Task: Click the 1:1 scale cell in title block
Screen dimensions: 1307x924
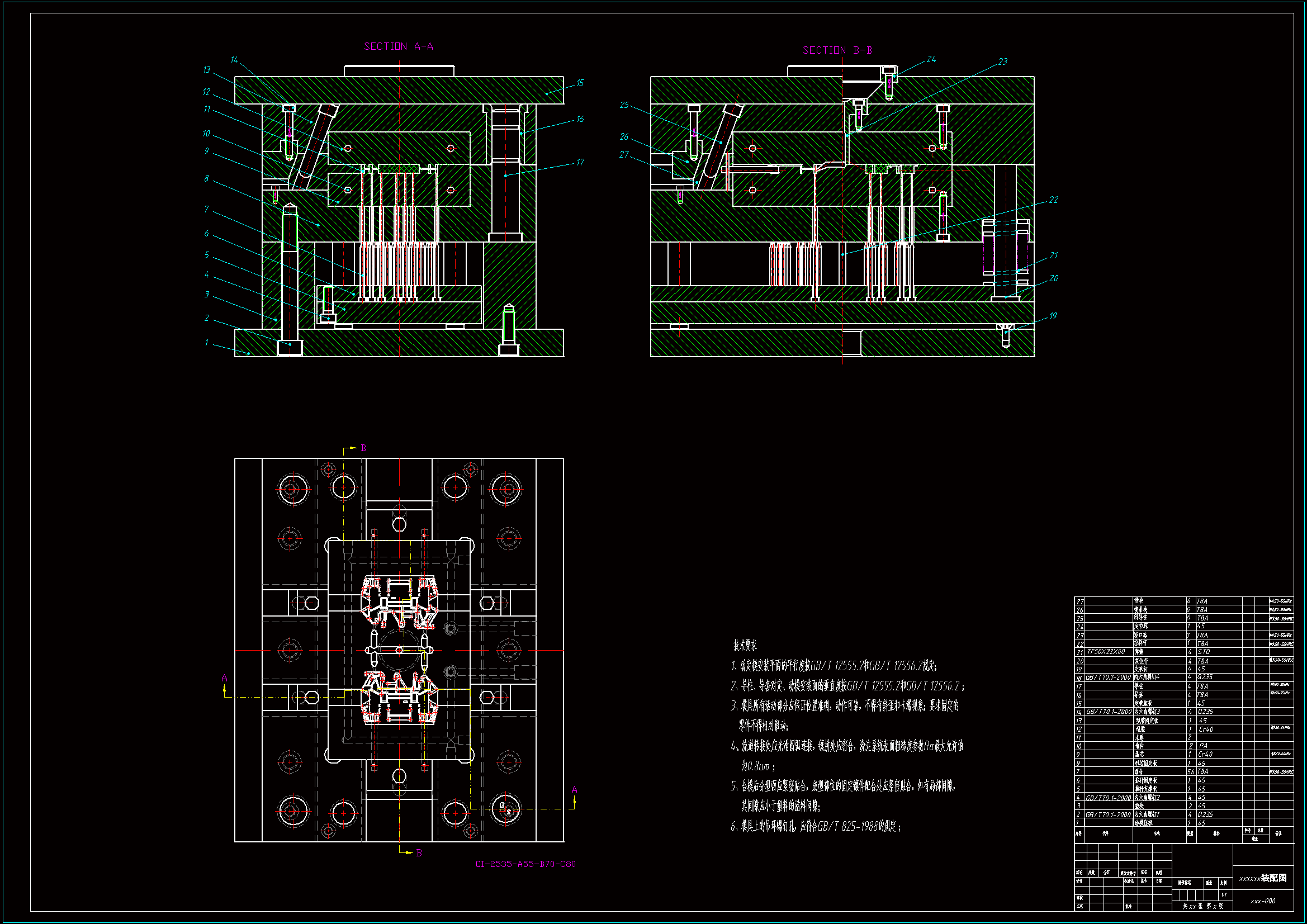Action: (1224, 895)
